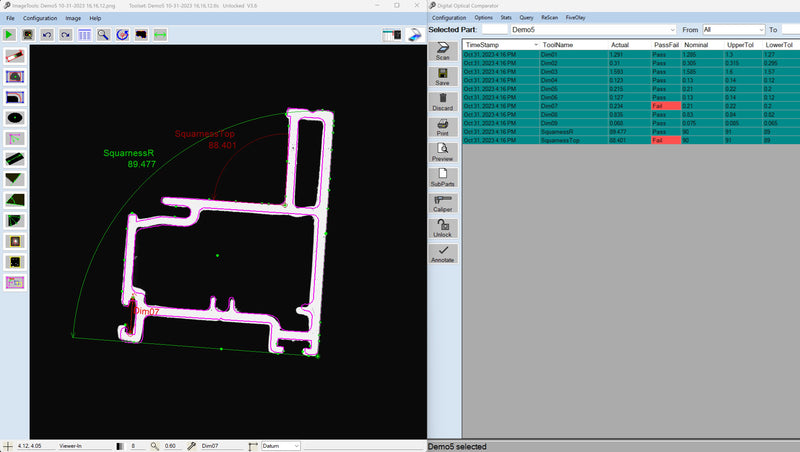Click the green Run play button
The width and height of the screenshot is (800, 452).
[x=10, y=34]
